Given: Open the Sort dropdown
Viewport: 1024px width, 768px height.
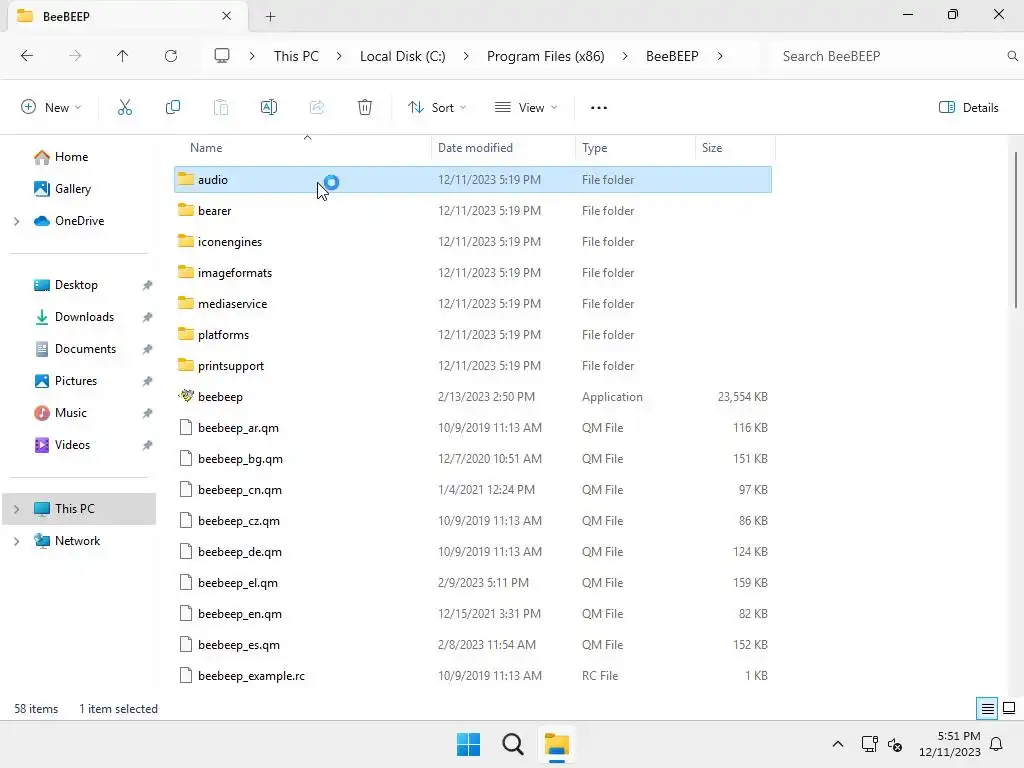Looking at the screenshot, I should [x=437, y=108].
